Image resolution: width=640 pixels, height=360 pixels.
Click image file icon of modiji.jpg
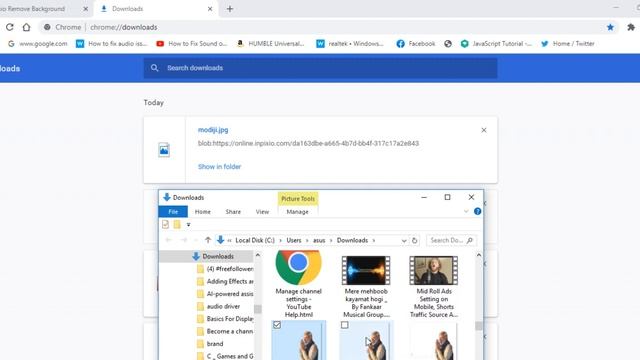164,150
